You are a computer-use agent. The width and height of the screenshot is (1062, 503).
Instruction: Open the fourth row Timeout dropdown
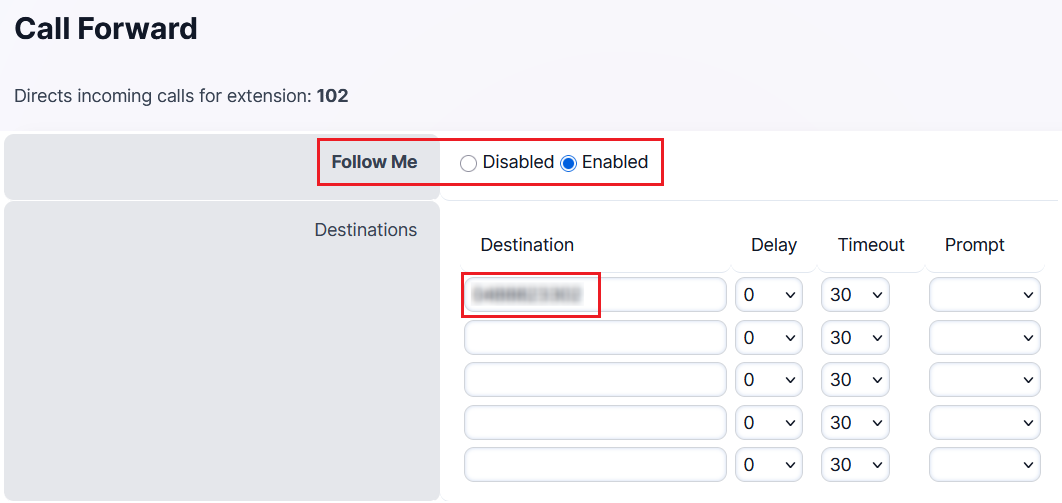[x=855, y=423]
